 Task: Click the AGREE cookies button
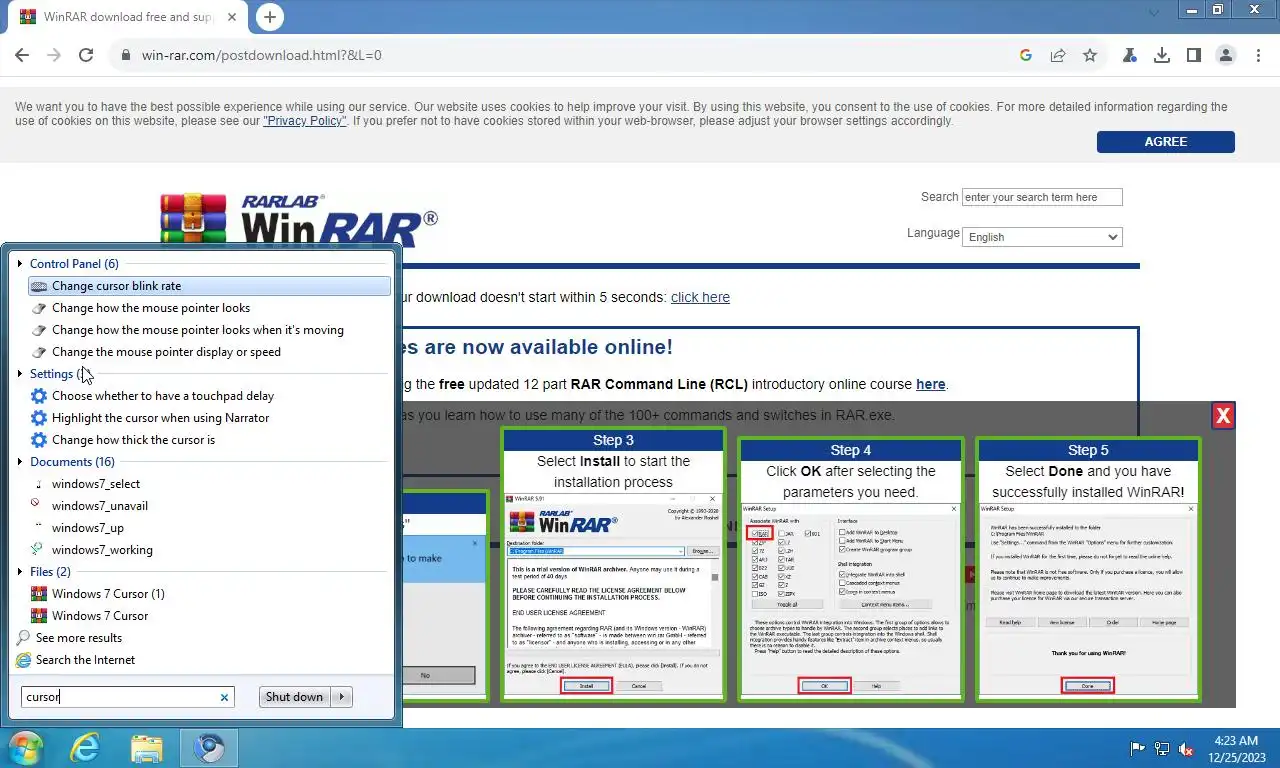(1165, 142)
